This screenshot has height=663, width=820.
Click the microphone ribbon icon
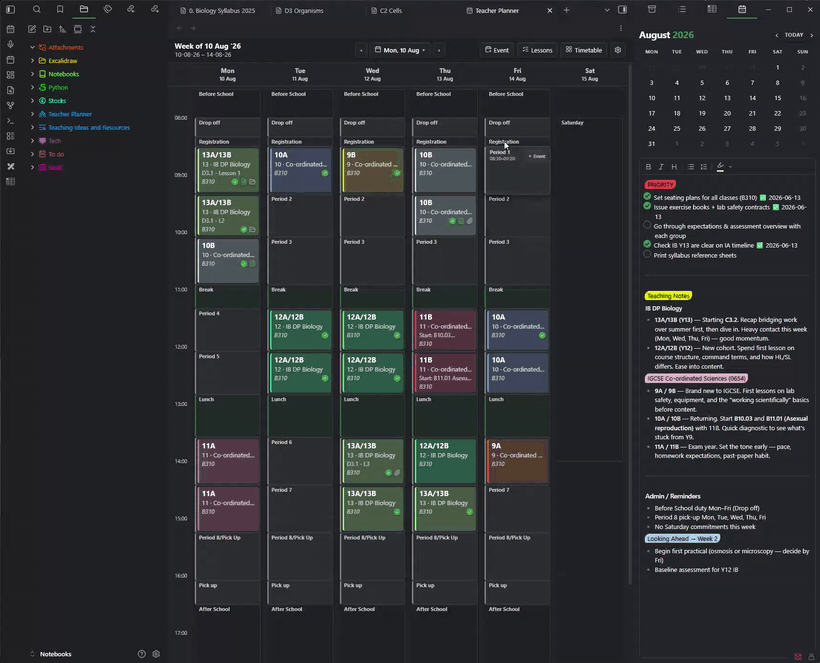[x=10, y=45]
